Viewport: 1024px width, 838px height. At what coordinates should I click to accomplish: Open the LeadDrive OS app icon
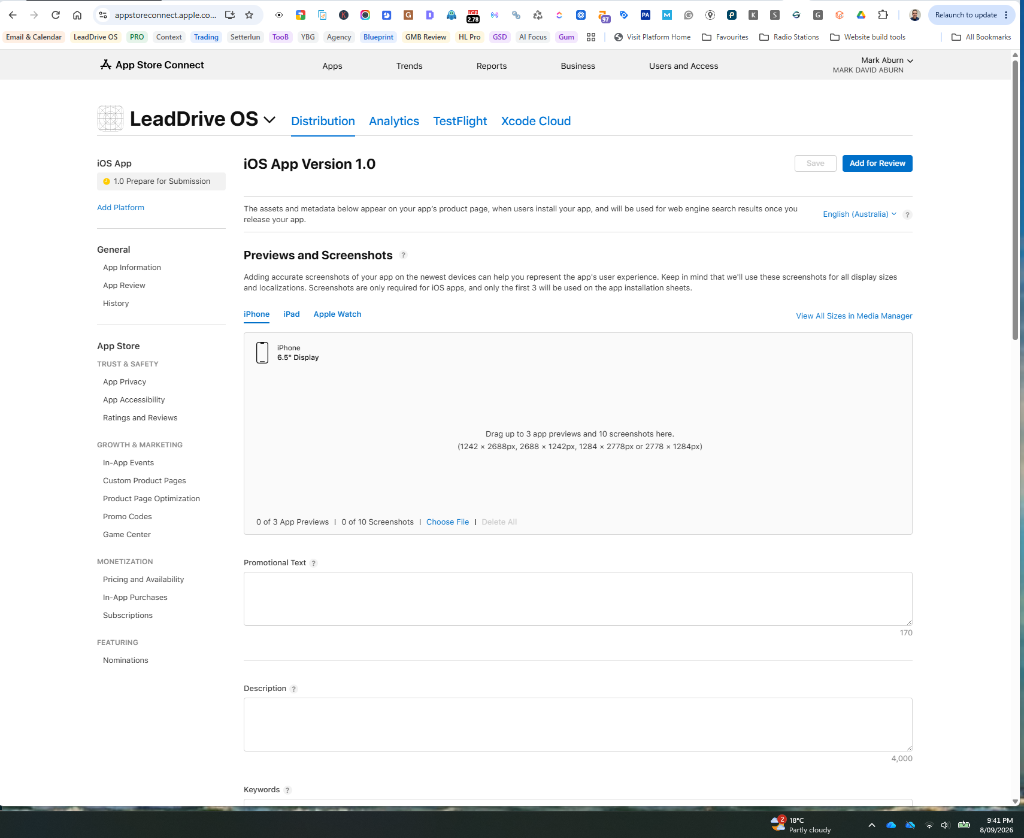[110, 119]
